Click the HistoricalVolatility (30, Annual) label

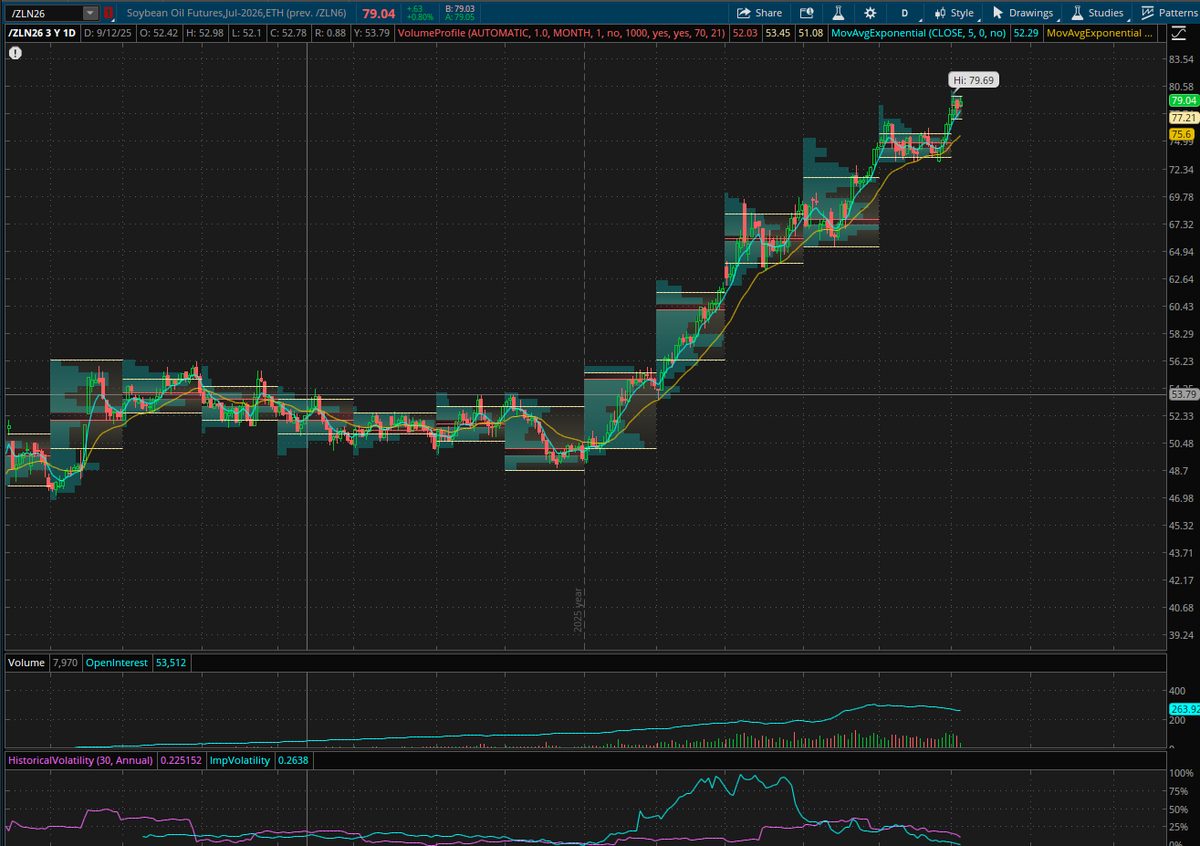tap(80, 760)
